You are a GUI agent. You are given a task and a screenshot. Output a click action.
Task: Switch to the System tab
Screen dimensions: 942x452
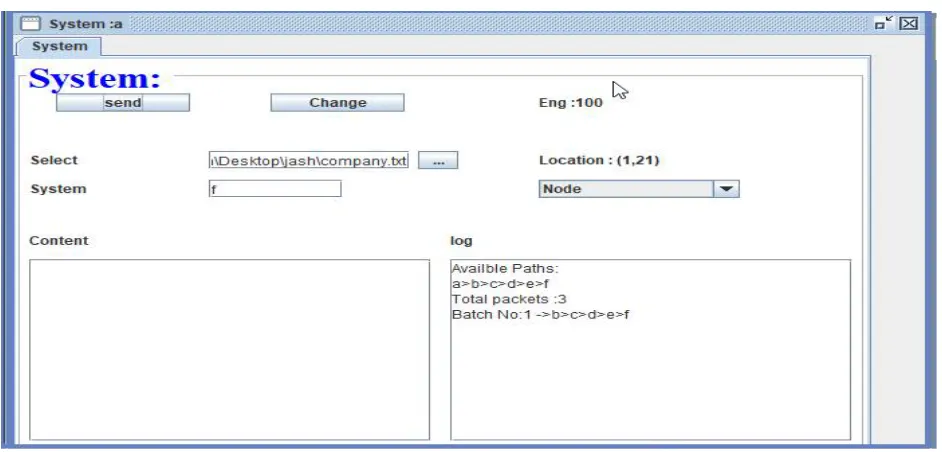pos(59,46)
